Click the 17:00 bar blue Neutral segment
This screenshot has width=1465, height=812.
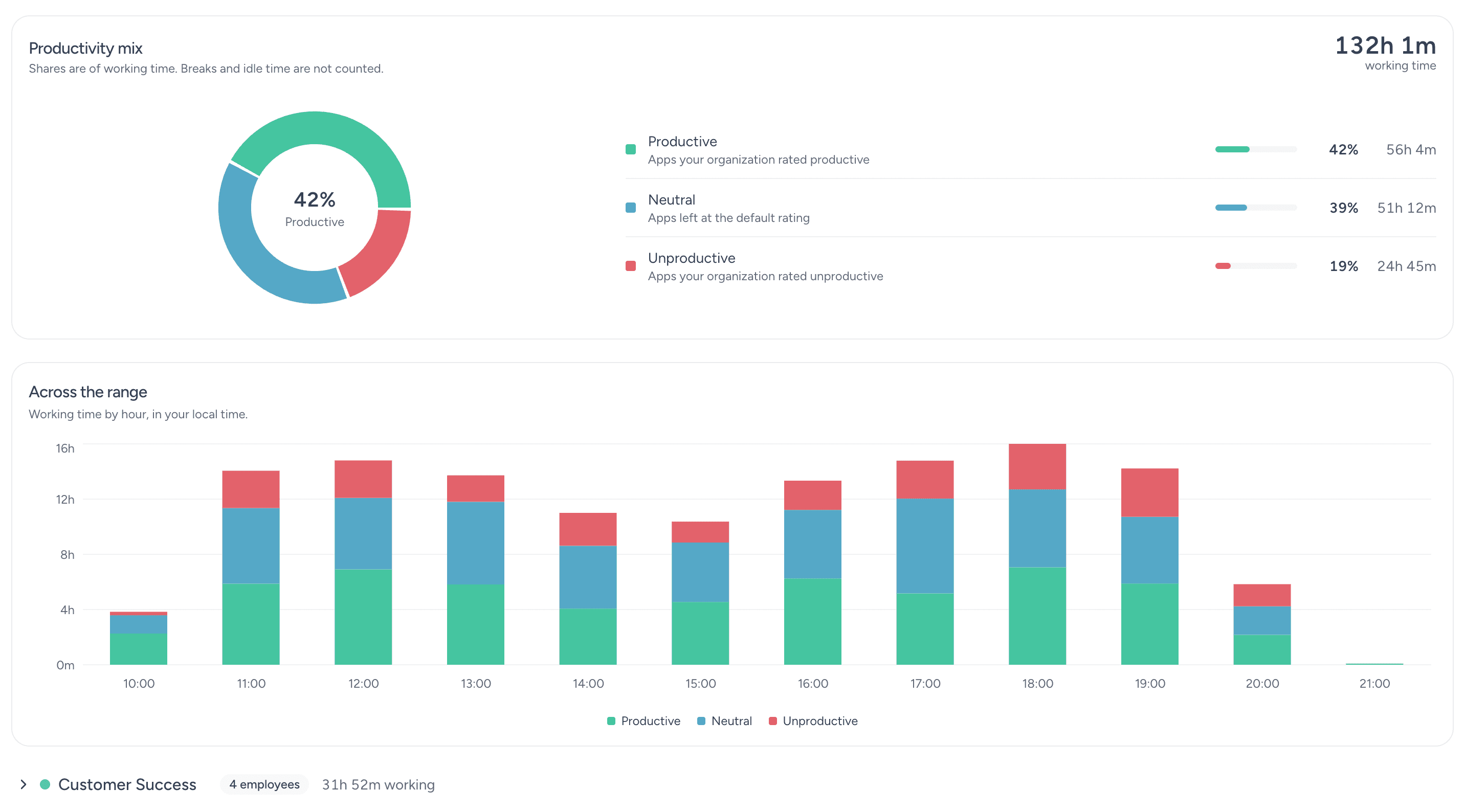(925, 546)
